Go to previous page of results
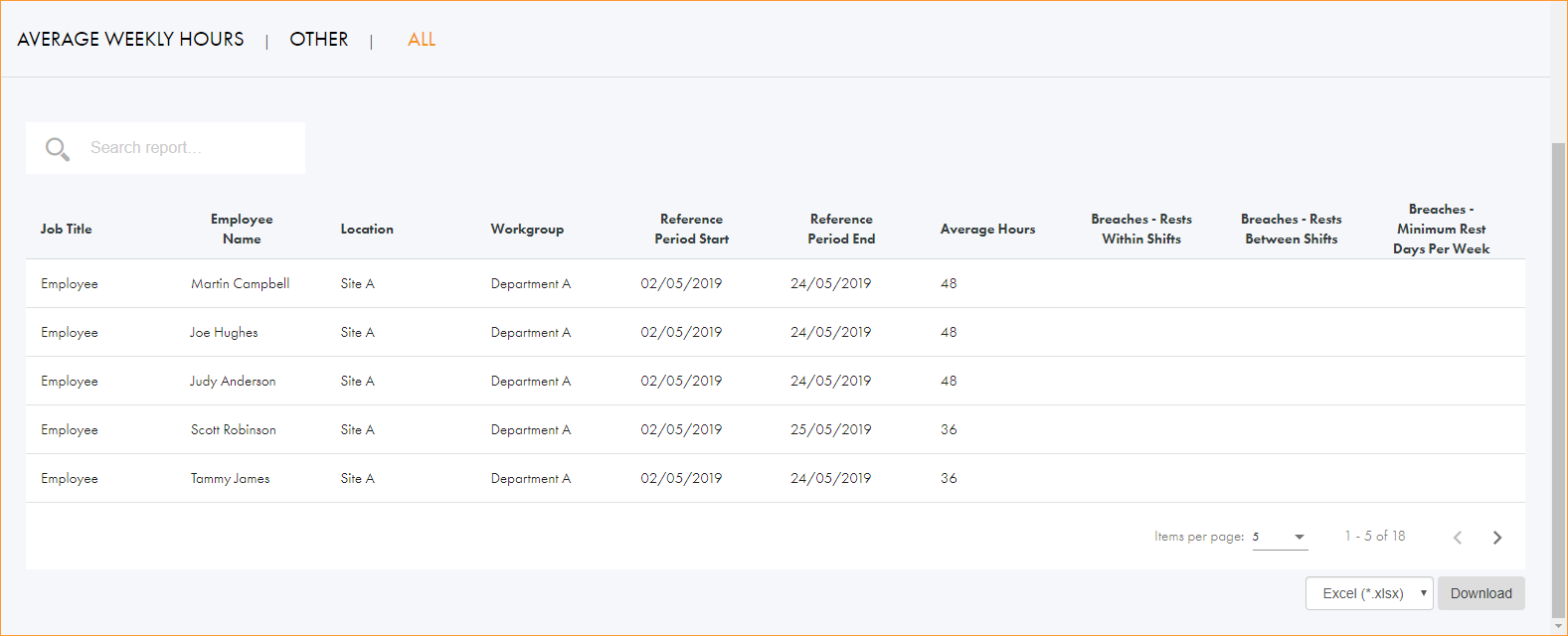This screenshot has height=636, width=1568. coord(1457,538)
